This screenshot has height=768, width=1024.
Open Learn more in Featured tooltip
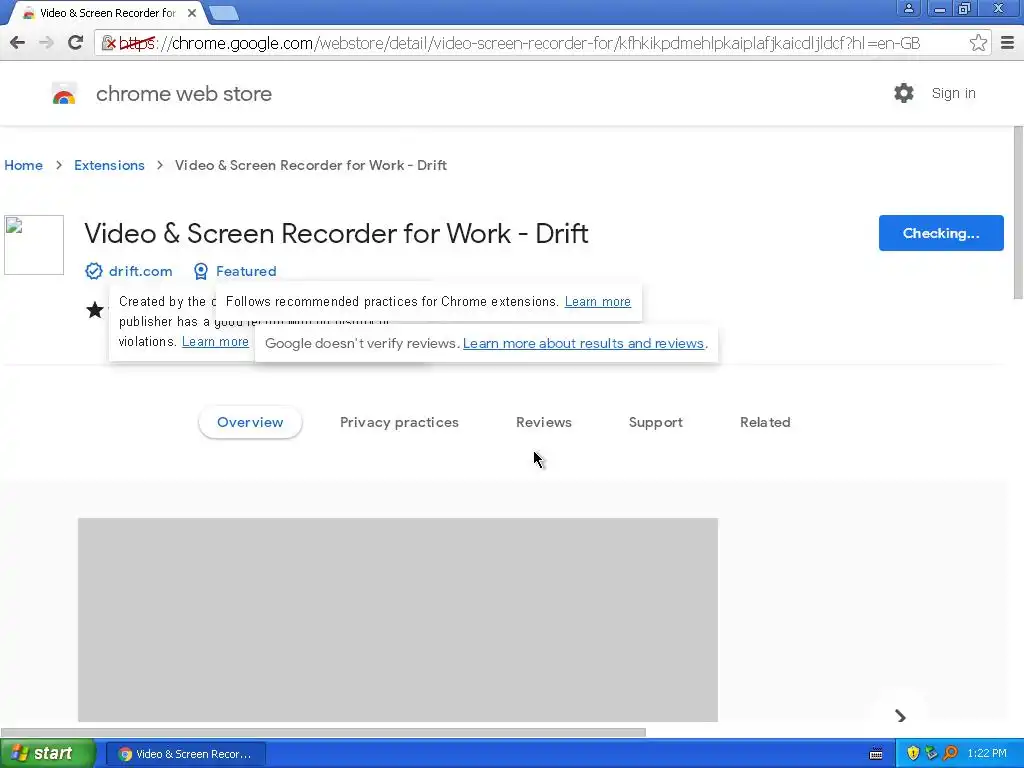pyautogui.click(x=598, y=302)
